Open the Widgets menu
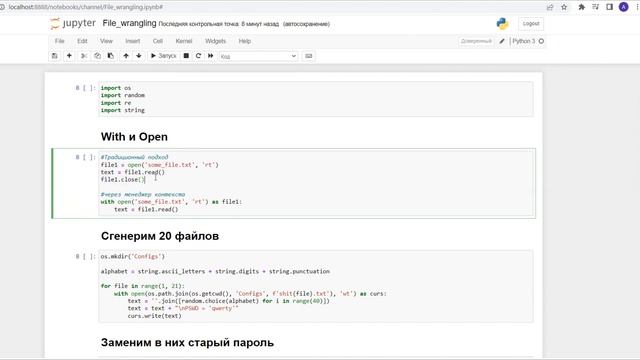This screenshot has width=640, height=360. [x=216, y=41]
